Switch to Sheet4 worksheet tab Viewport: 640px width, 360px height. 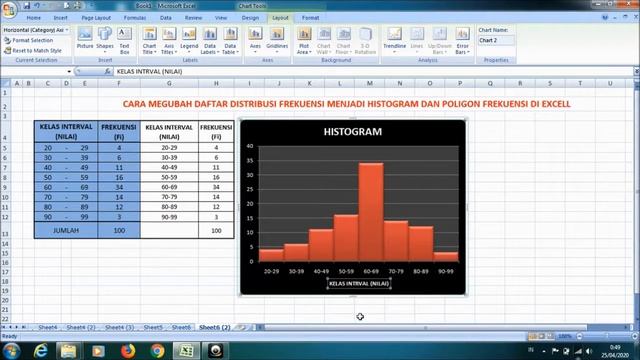[x=48, y=327]
